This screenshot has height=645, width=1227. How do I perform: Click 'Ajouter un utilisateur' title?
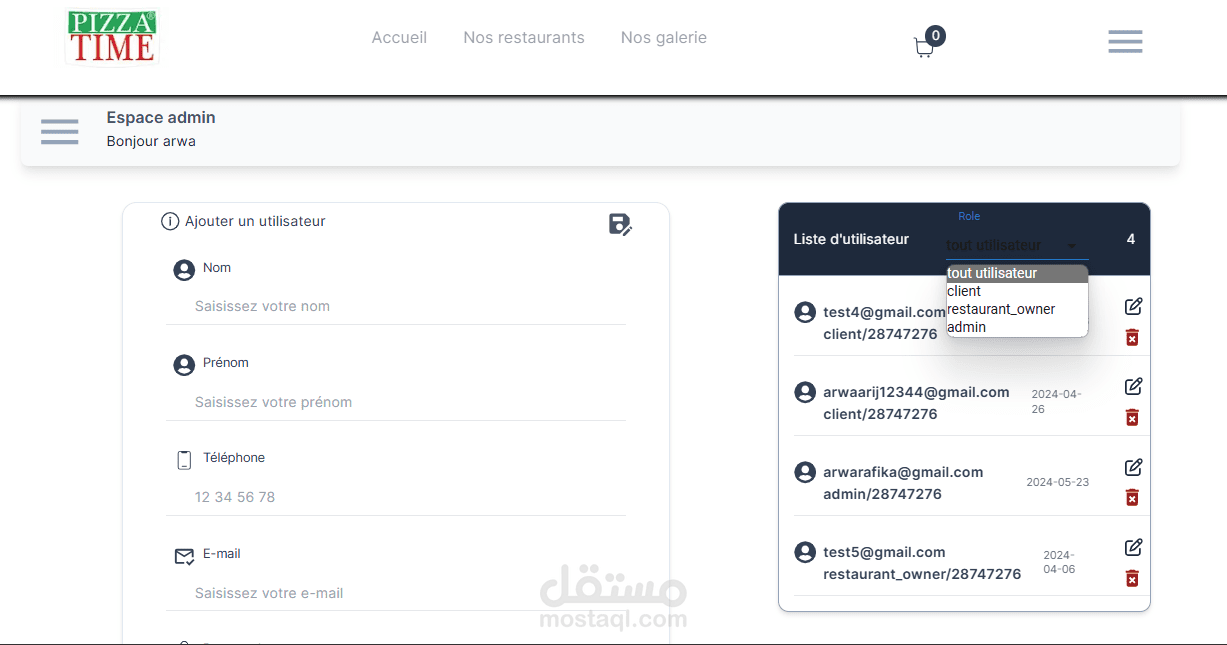(255, 221)
